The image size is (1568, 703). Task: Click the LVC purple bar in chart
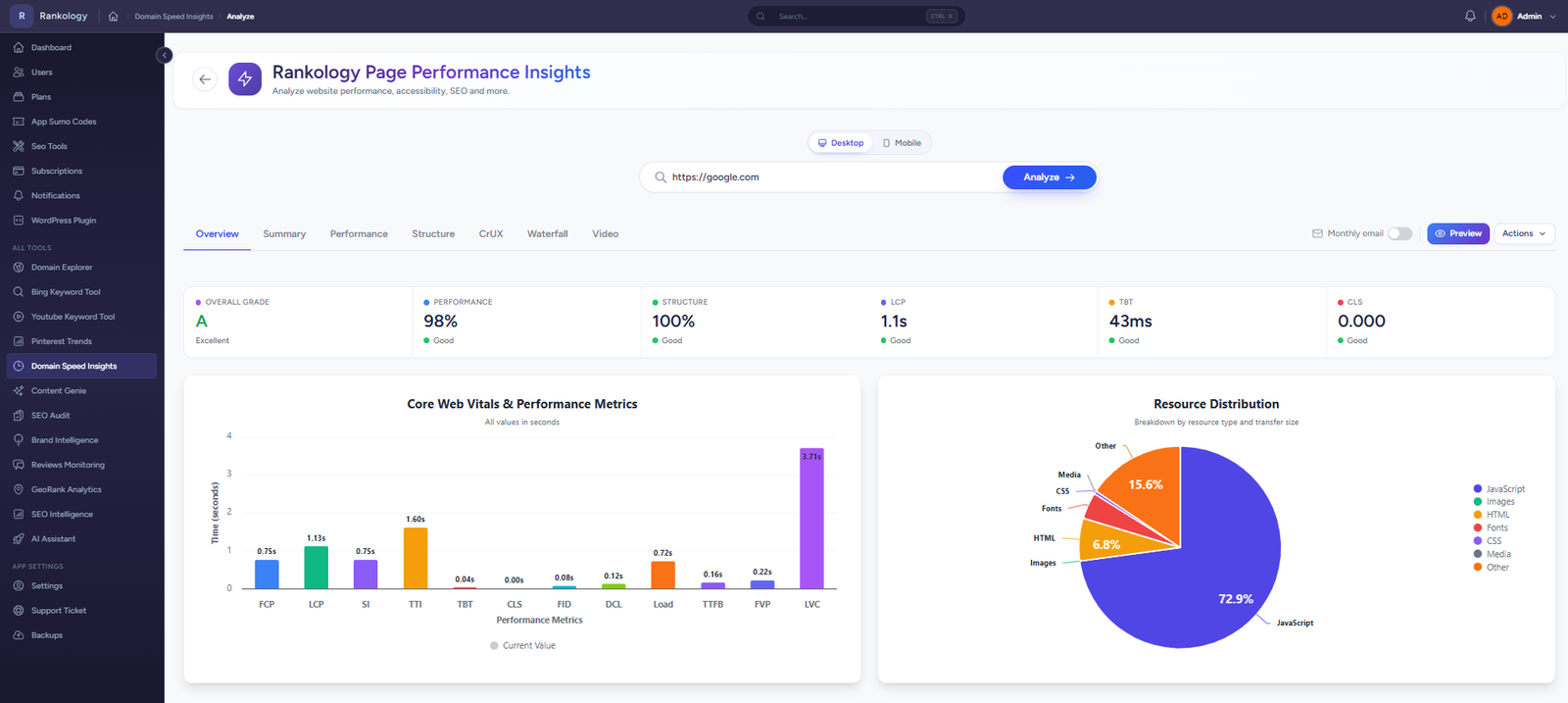pyautogui.click(x=811, y=519)
